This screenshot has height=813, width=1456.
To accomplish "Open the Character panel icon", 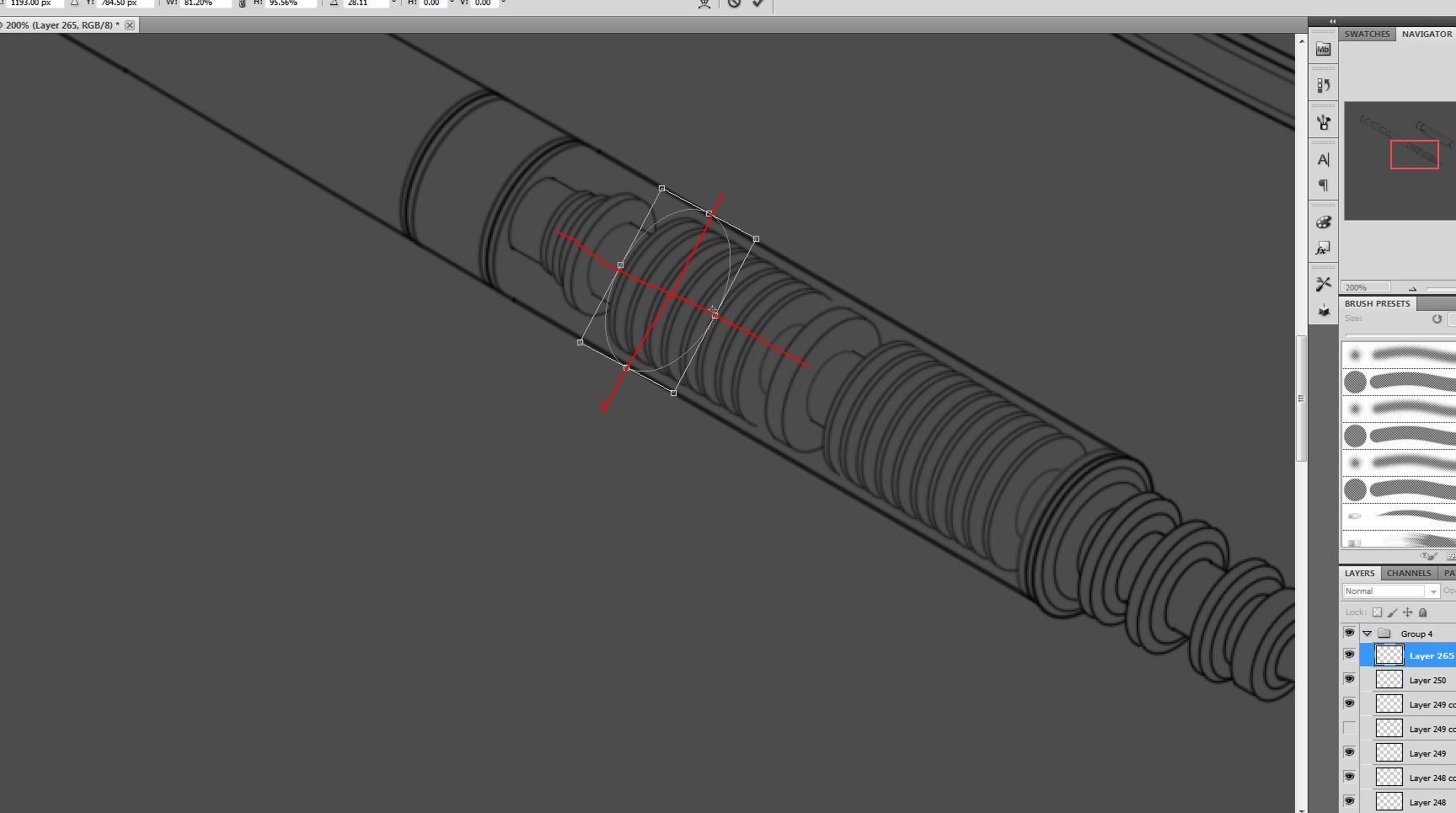I will (x=1323, y=159).
